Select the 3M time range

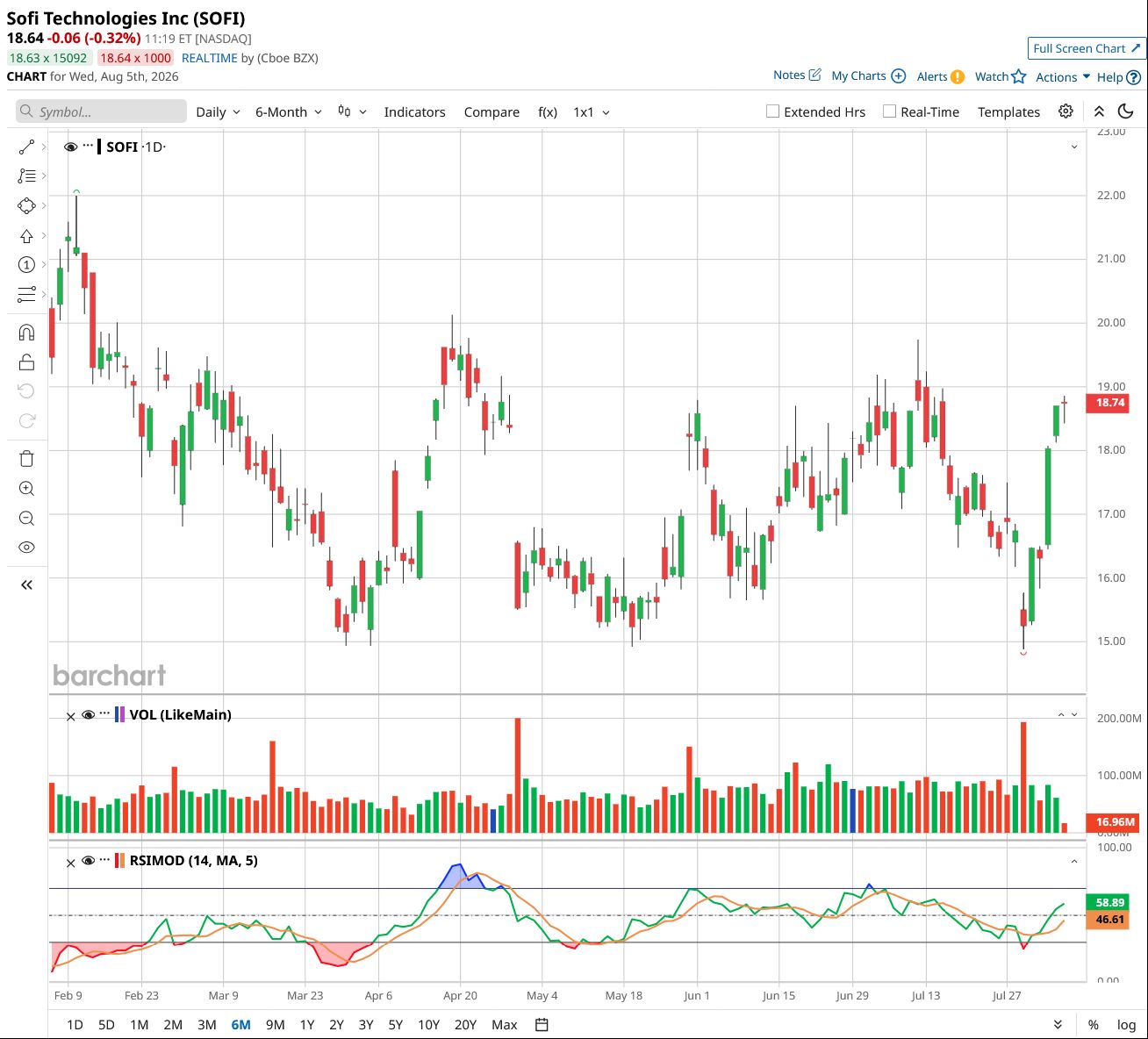207,1025
